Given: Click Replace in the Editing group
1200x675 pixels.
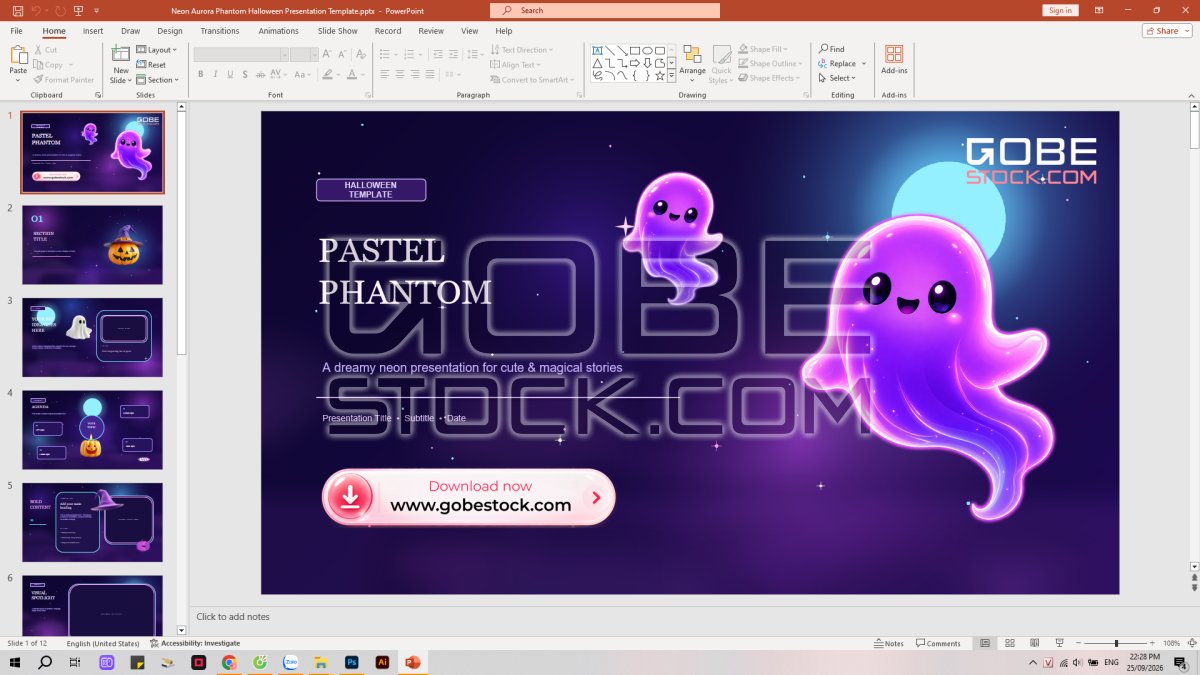Looking at the screenshot, I should (x=838, y=64).
